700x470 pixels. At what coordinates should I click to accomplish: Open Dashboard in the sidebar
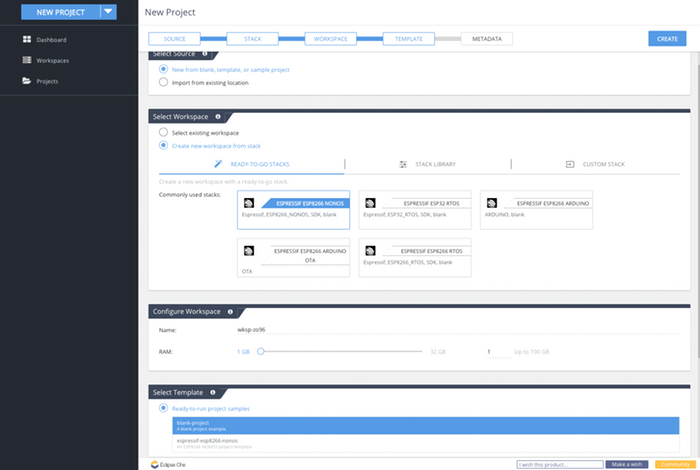(x=51, y=40)
